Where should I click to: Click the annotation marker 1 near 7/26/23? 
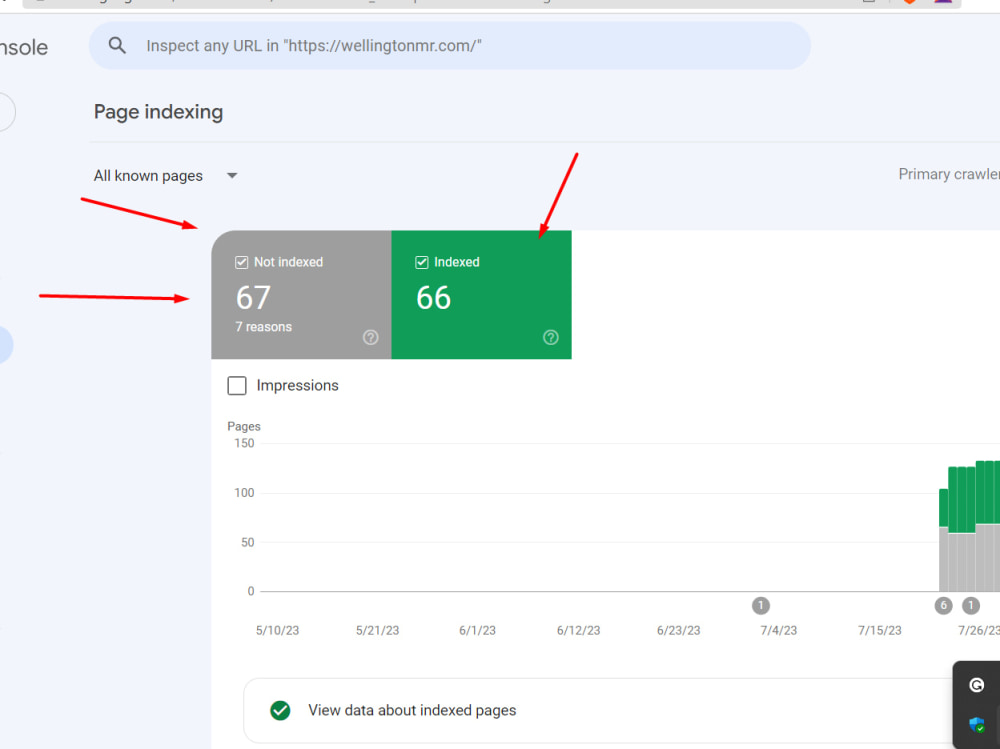[x=971, y=605]
